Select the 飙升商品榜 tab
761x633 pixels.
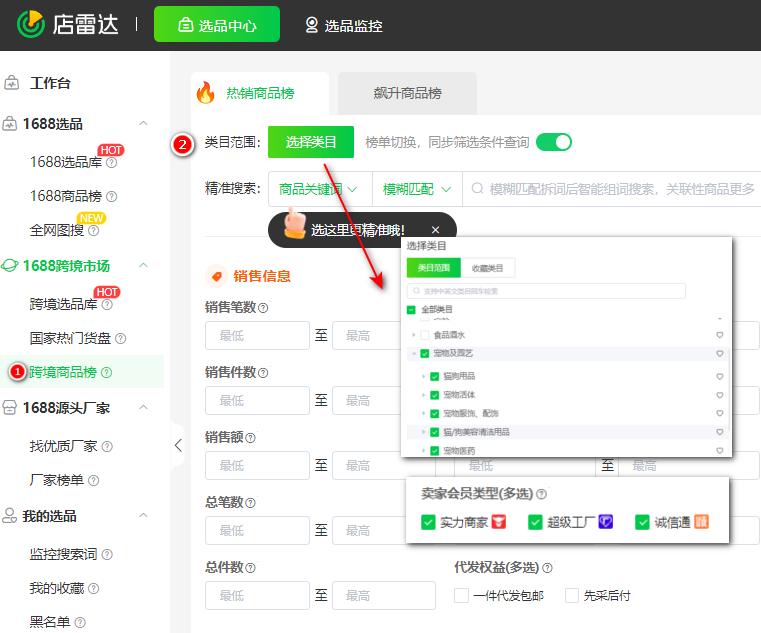407,93
